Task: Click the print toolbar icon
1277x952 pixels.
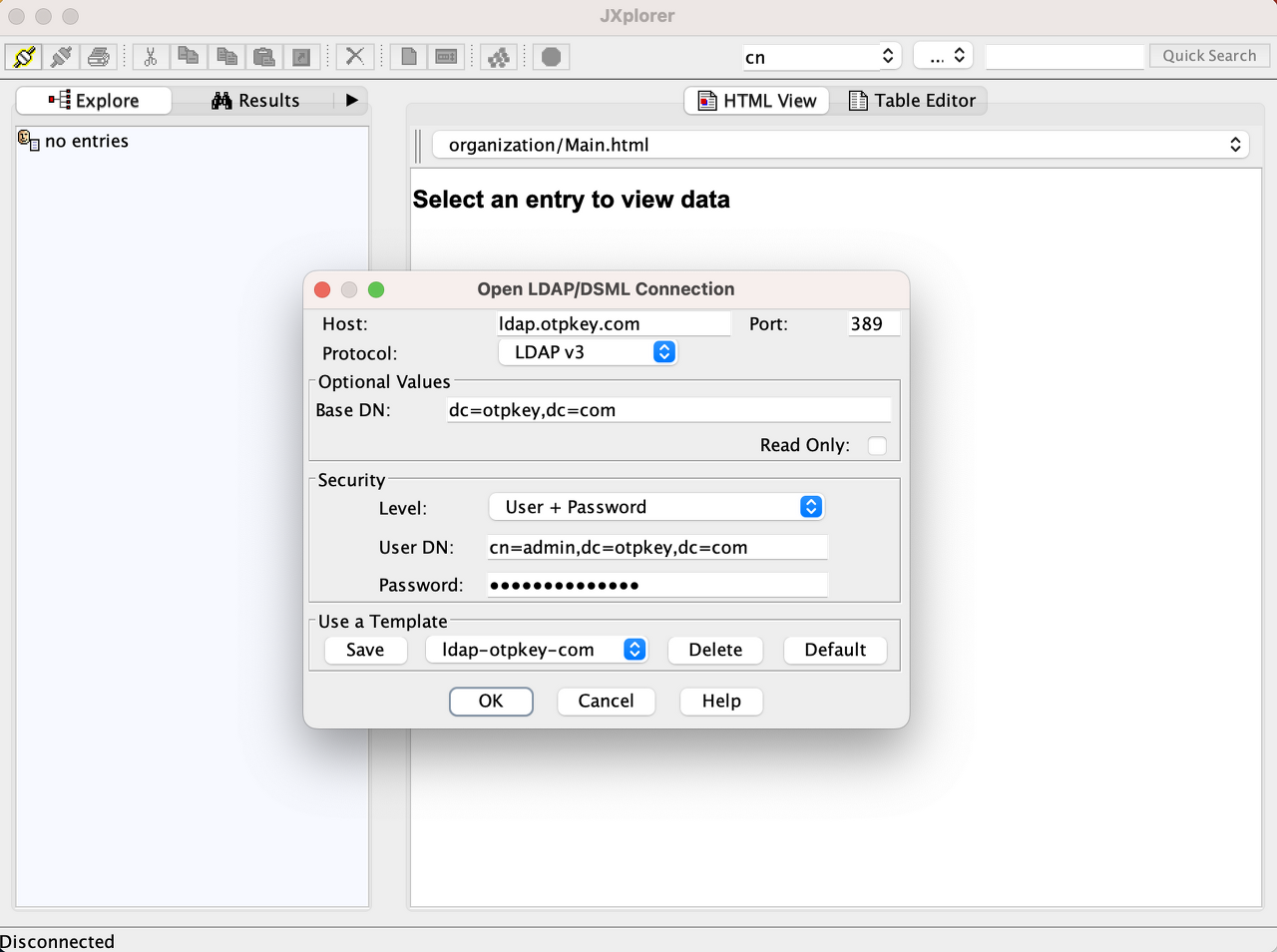Action: click(98, 57)
